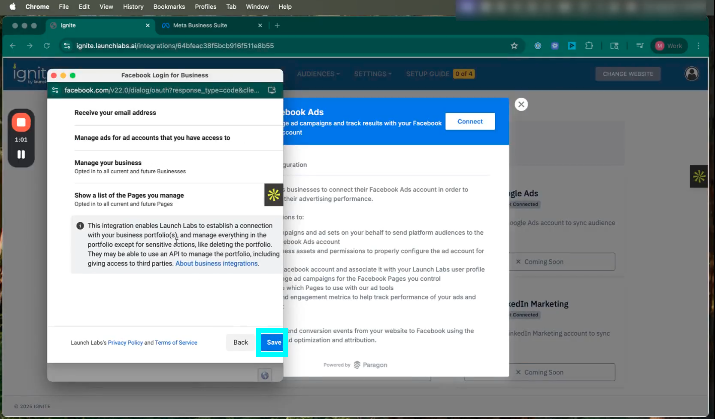Pause the screen recording
Viewport: 715px width, 419px height.
coord(21,155)
